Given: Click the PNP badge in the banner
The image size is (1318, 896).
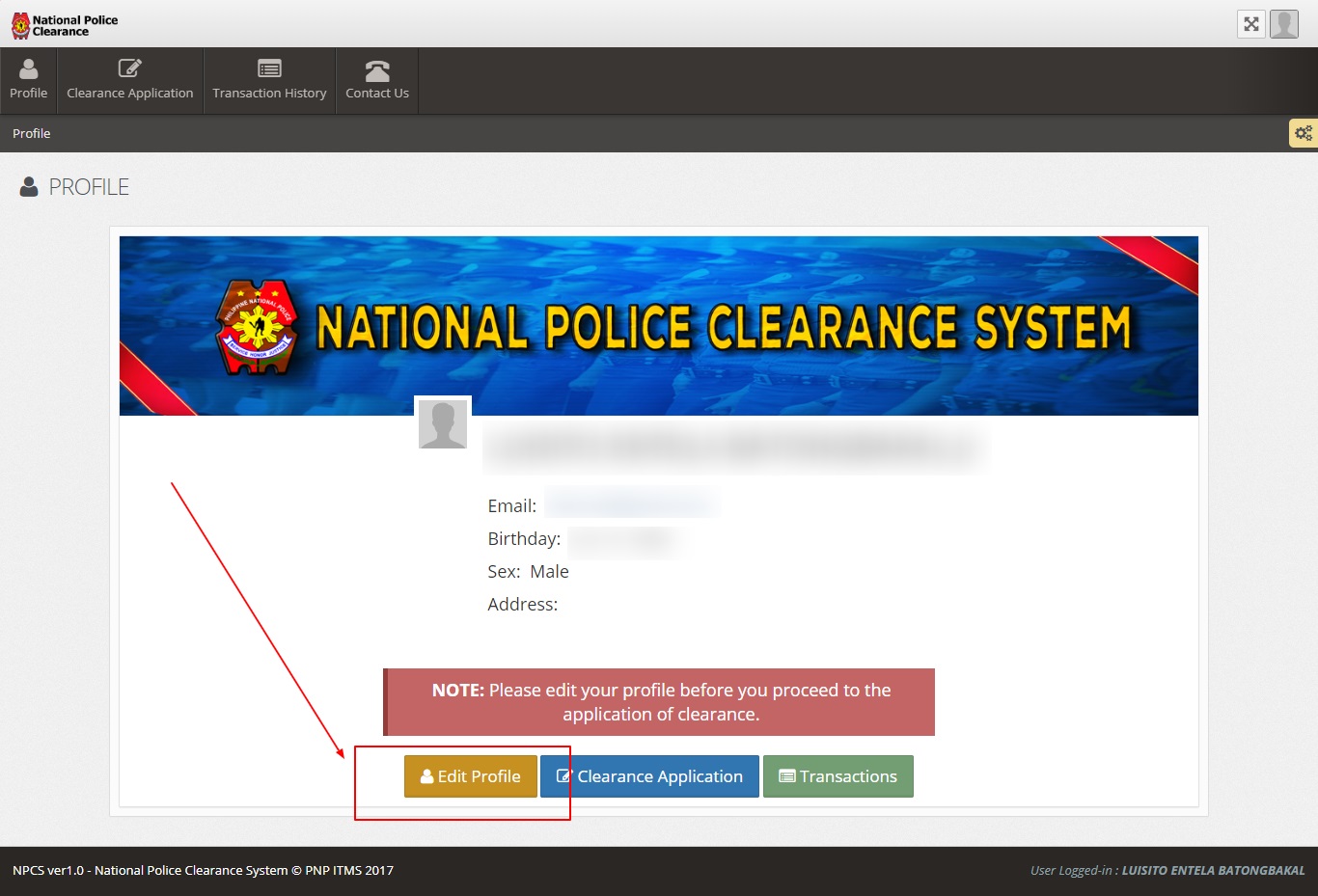Looking at the screenshot, I should pyautogui.click(x=257, y=328).
